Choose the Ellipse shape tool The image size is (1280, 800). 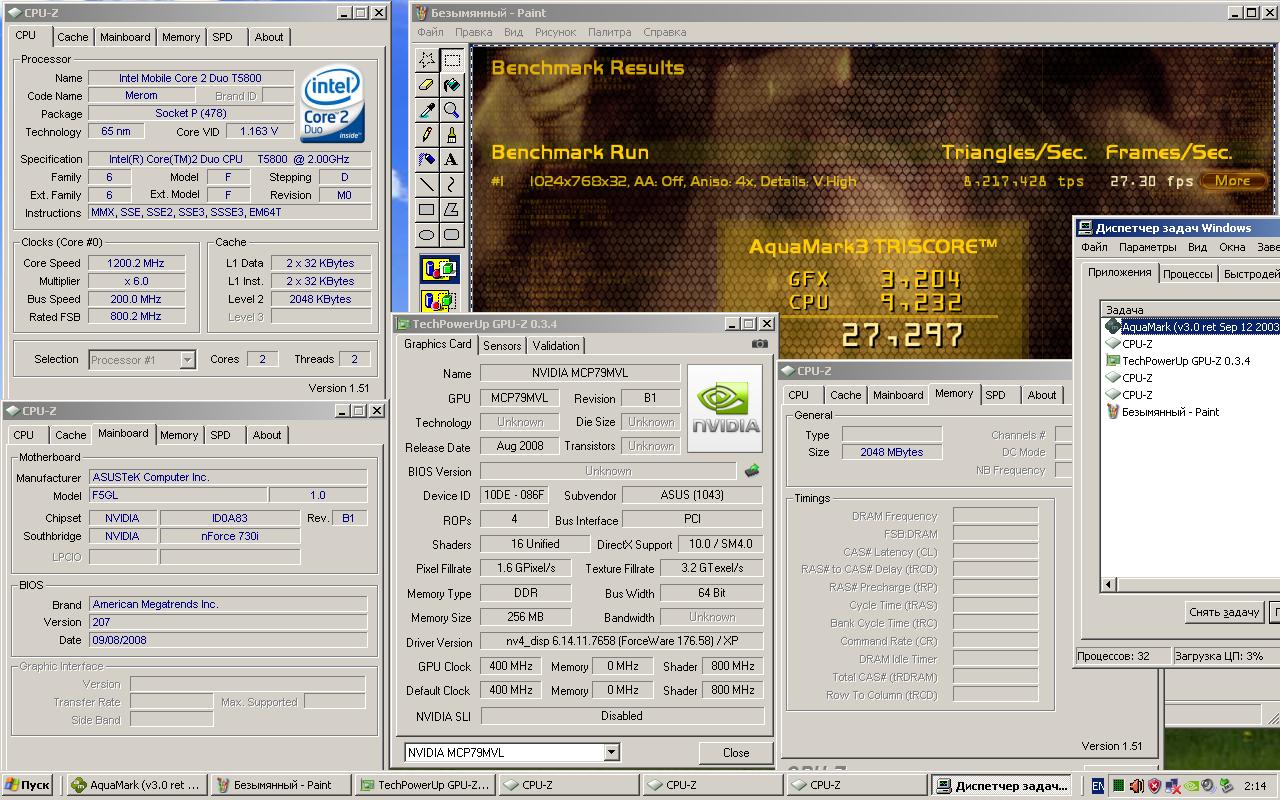427,235
